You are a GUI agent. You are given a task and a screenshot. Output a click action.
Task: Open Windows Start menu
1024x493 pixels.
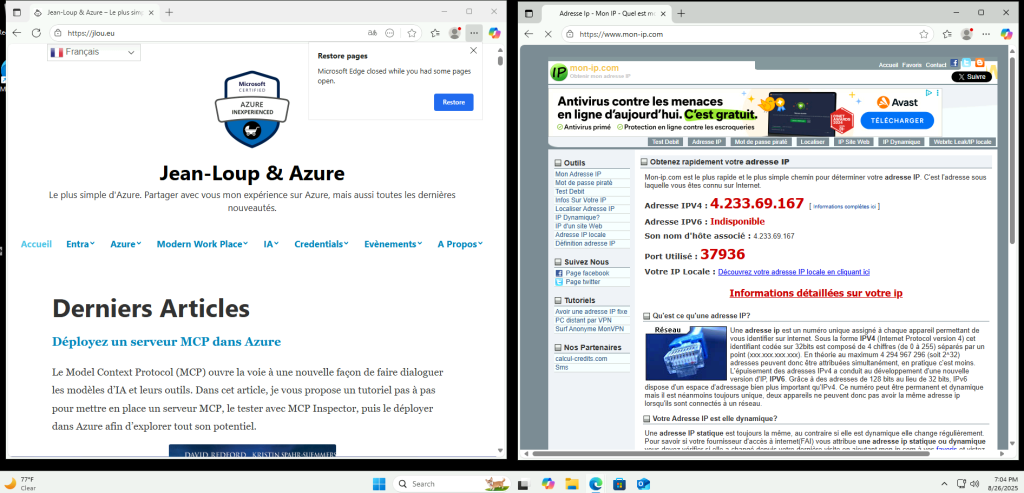coord(379,484)
